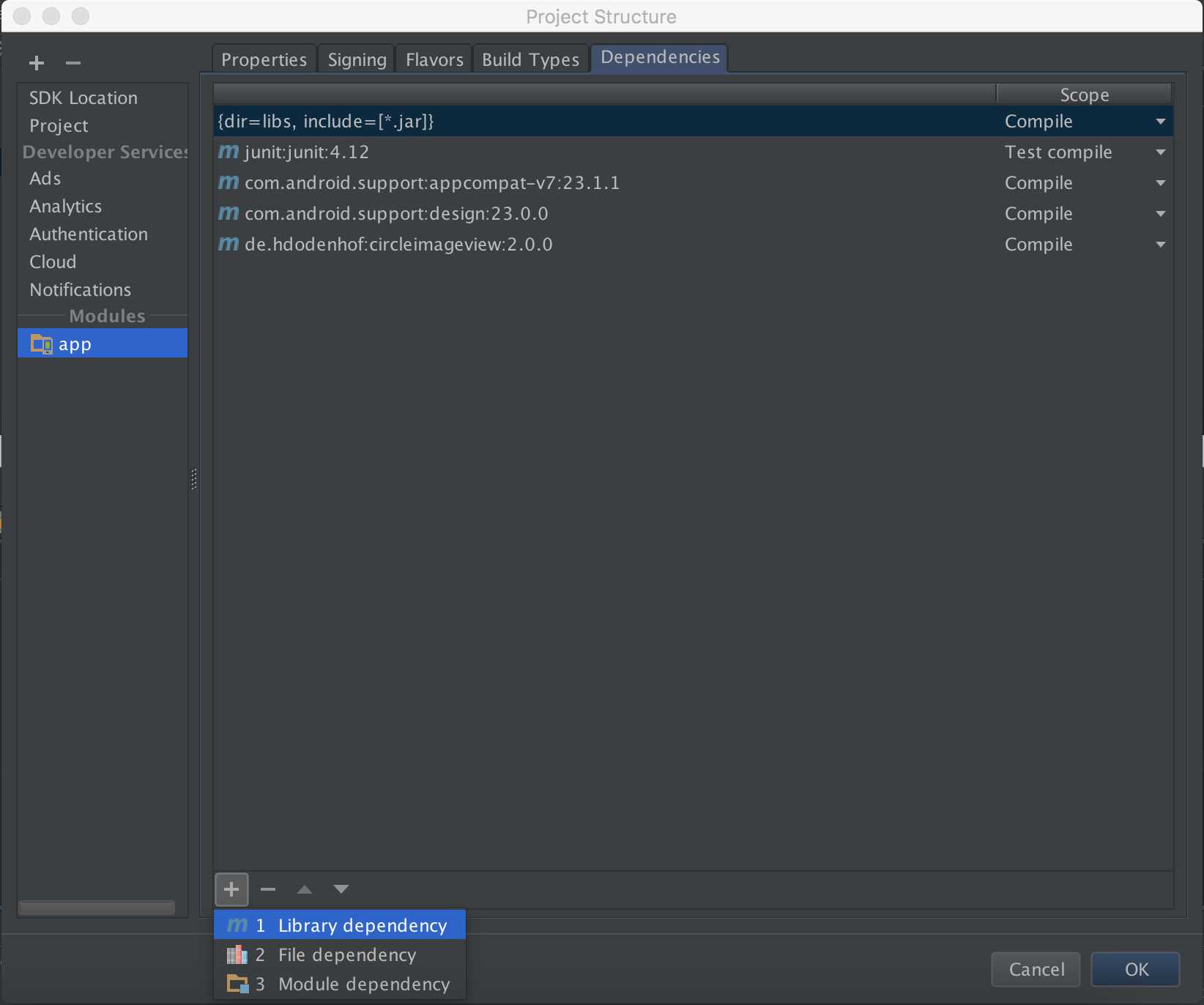
Task: Click the Maven icon beside design:23.0.0
Action: [x=228, y=213]
